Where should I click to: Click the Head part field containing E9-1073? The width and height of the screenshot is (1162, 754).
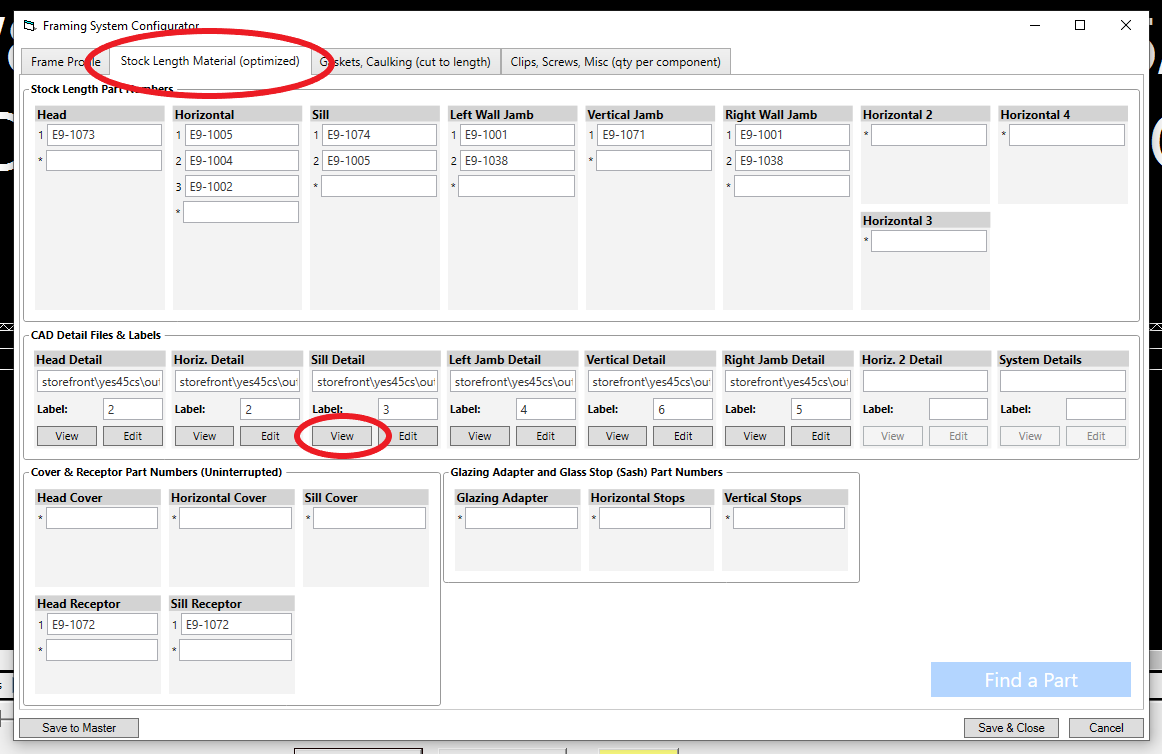tap(104, 135)
